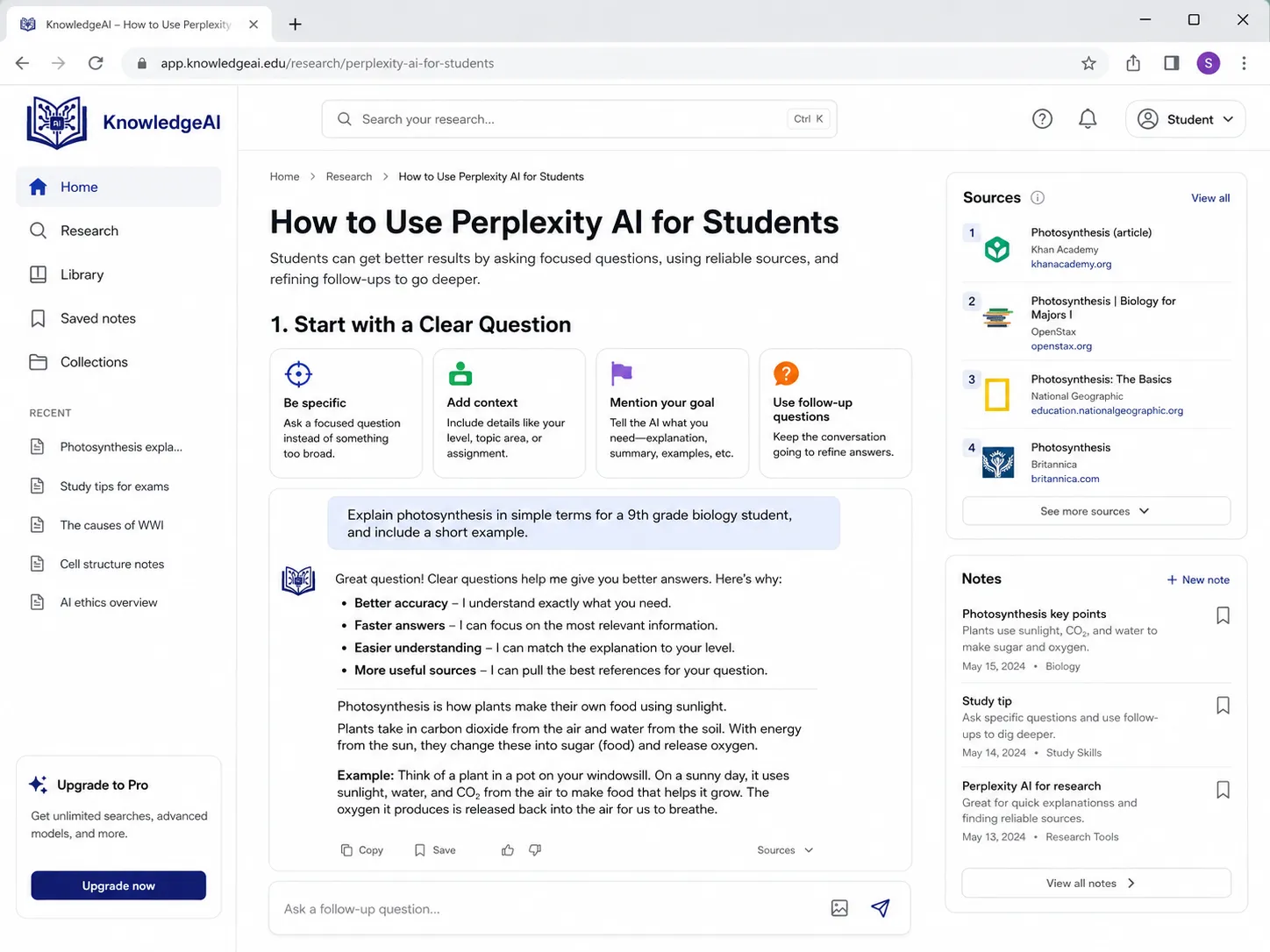The width and height of the screenshot is (1270, 952).
Task: Attach an image to follow-up question
Action: pyautogui.click(x=839, y=909)
